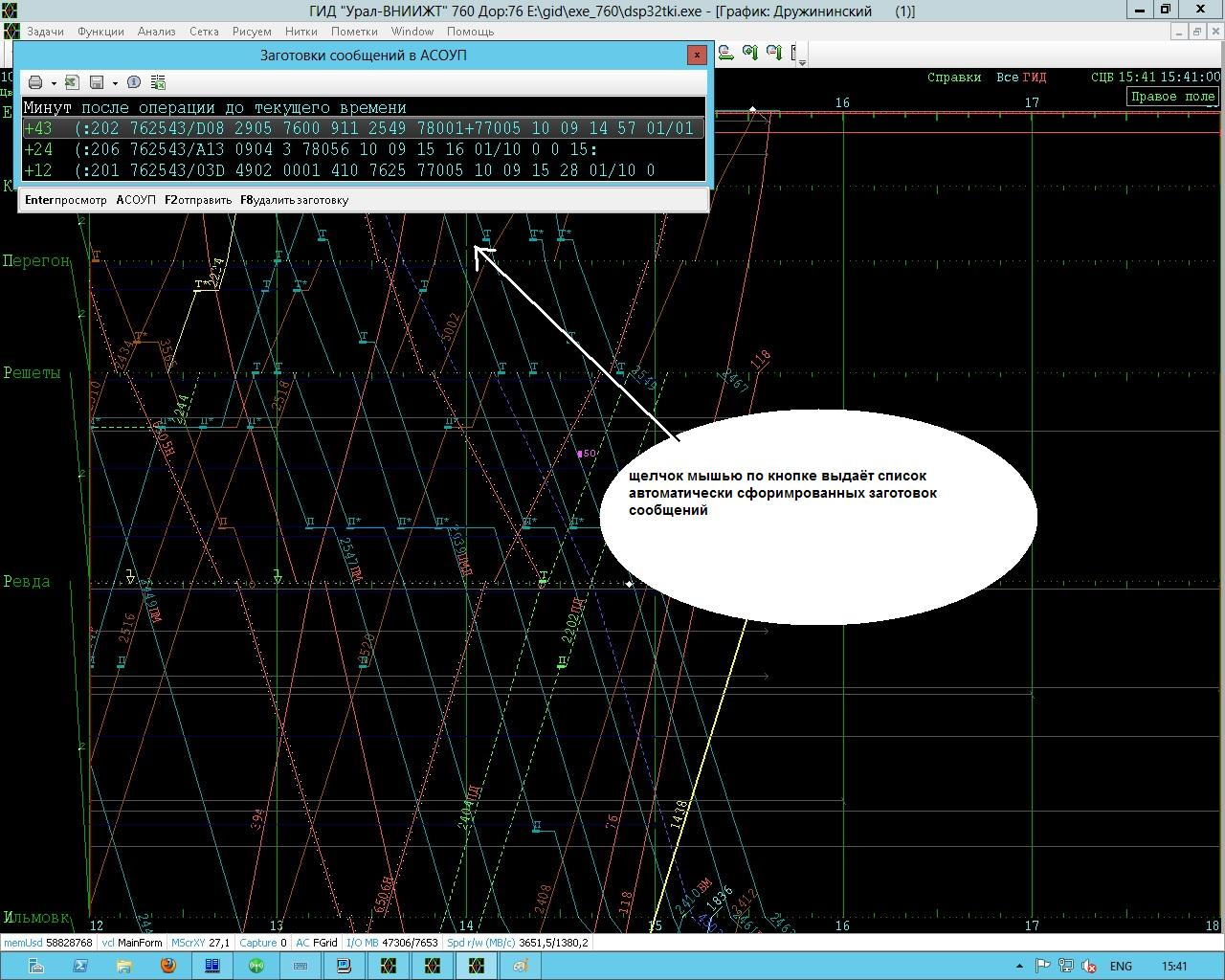
Task: Click the printer icon in the dialog toolbar
Action: (x=35, y=82)
